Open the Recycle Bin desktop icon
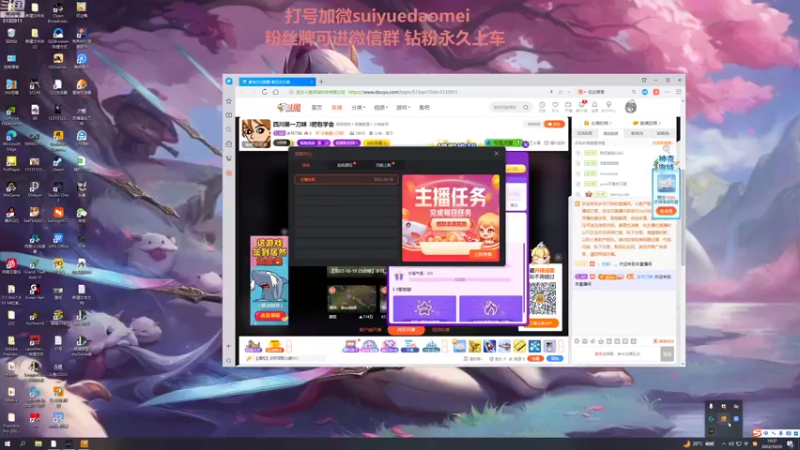 point(11,37)
